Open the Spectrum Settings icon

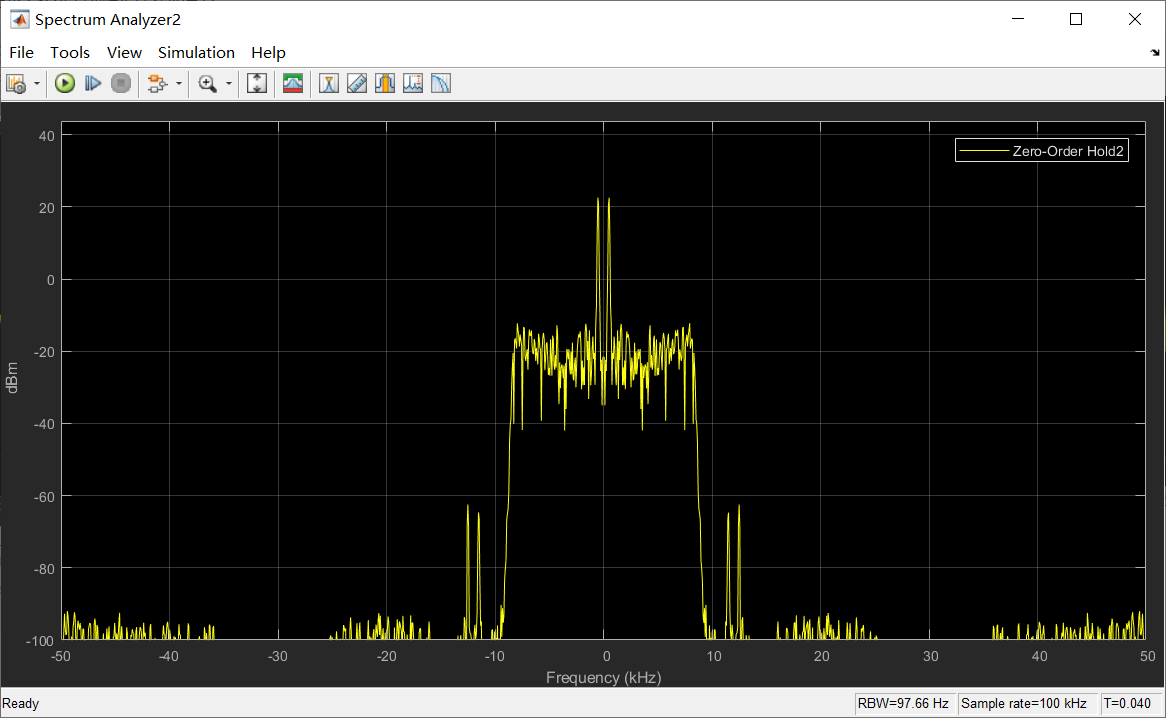coord(16,83)
